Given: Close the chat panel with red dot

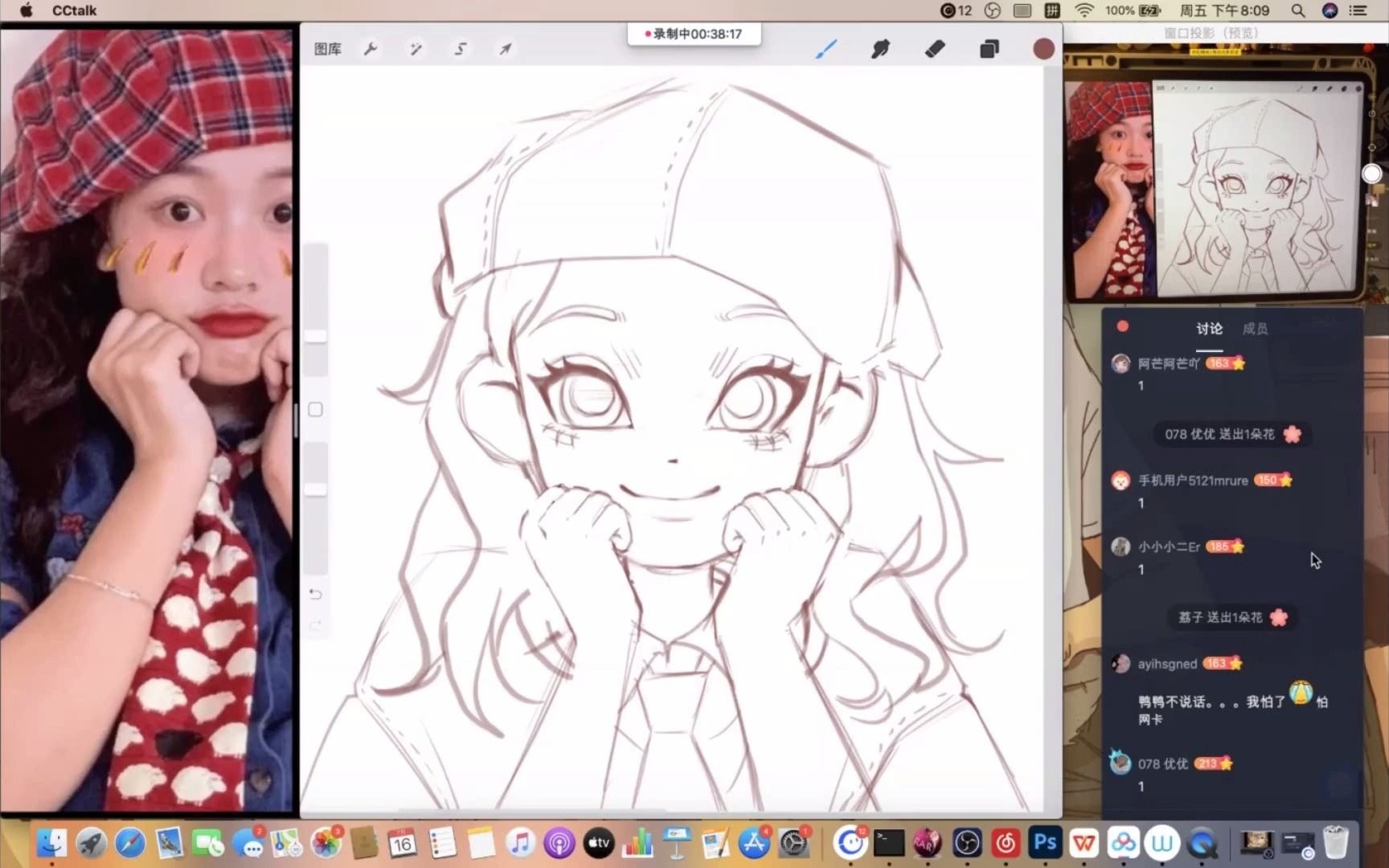Looking at the screenshot, I should pyautogui.click(x=1122, y=325).
